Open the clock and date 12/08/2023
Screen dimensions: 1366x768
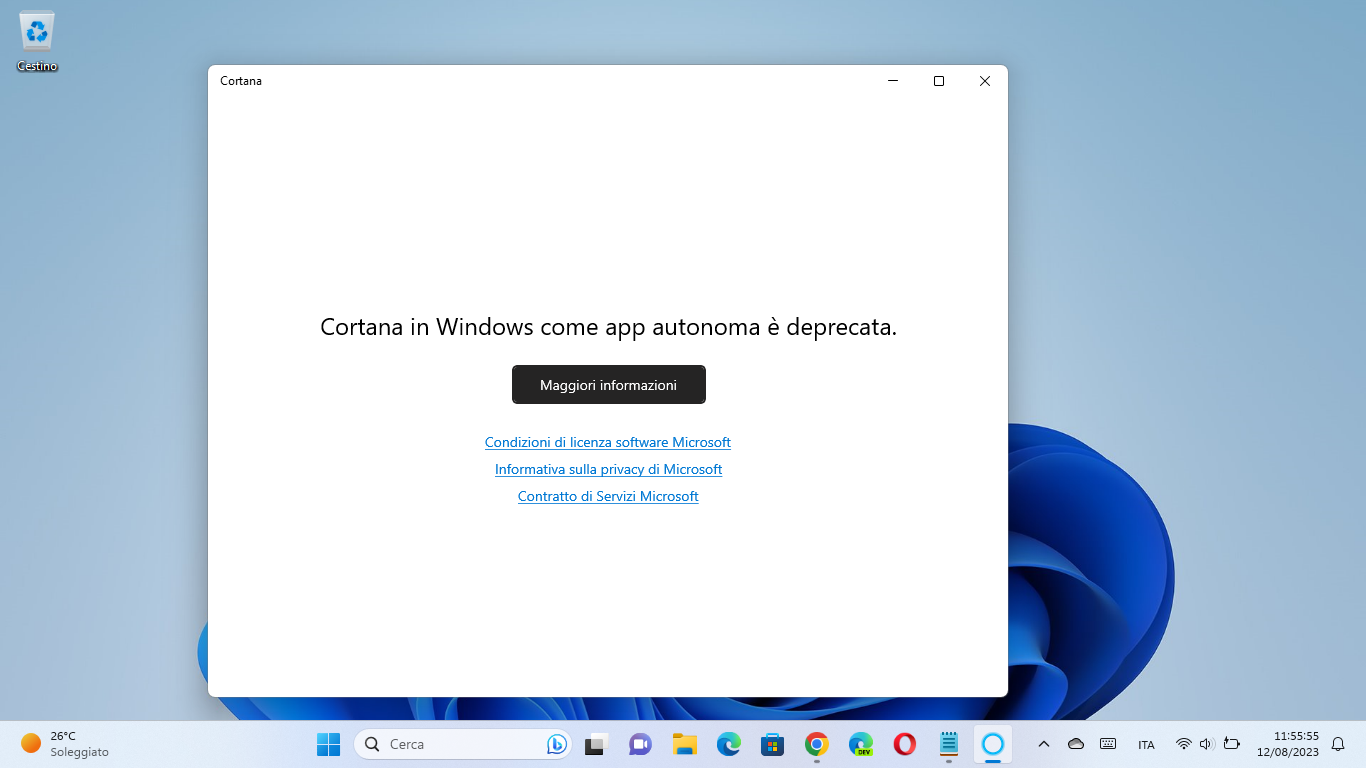(x=1288, y=744)
